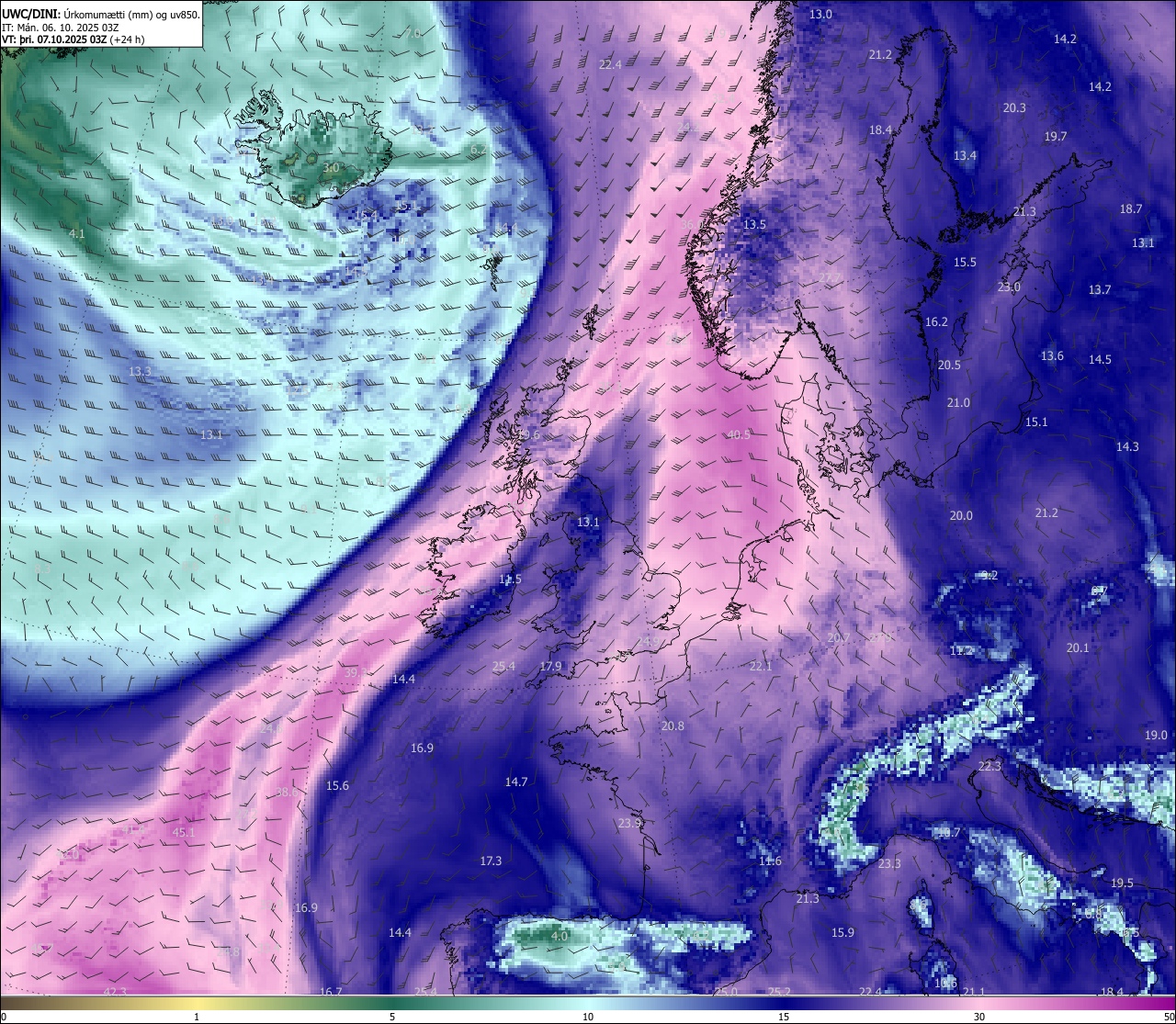Screen dimensions: 1176x1024
Task: Click the '20.3' value label
Action: [x=1014, y=107]
